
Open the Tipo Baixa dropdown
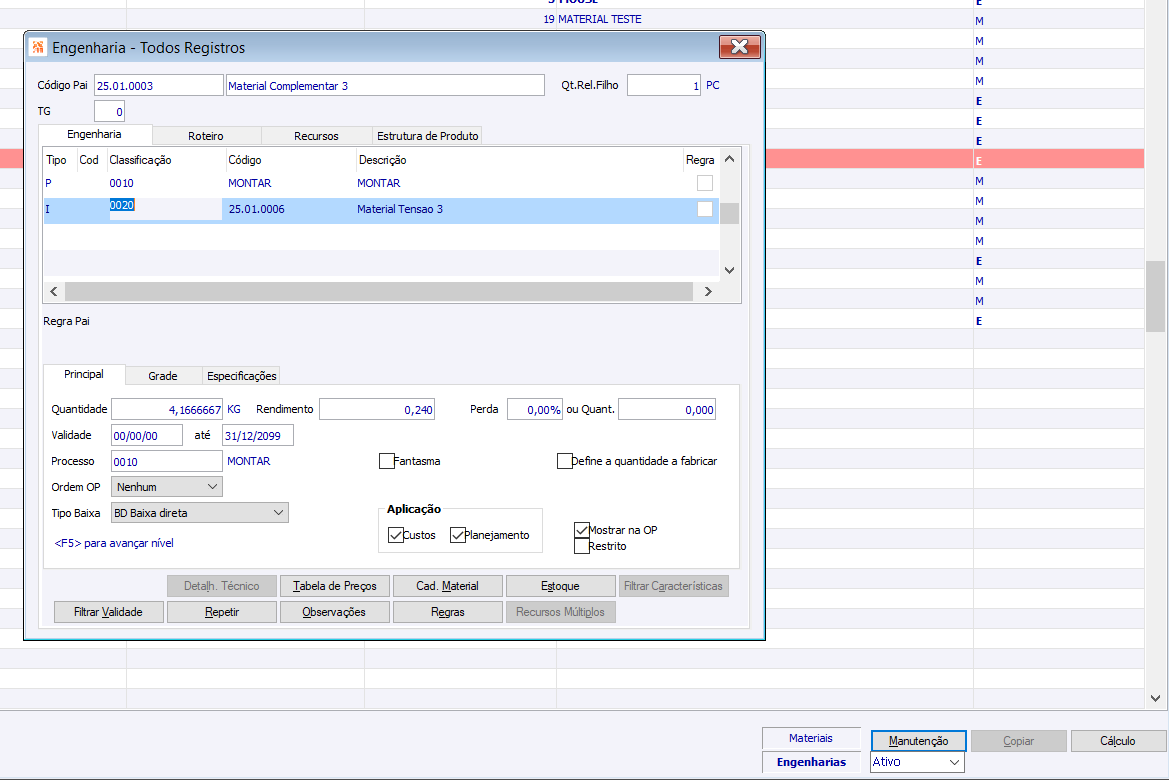point(200,513)
